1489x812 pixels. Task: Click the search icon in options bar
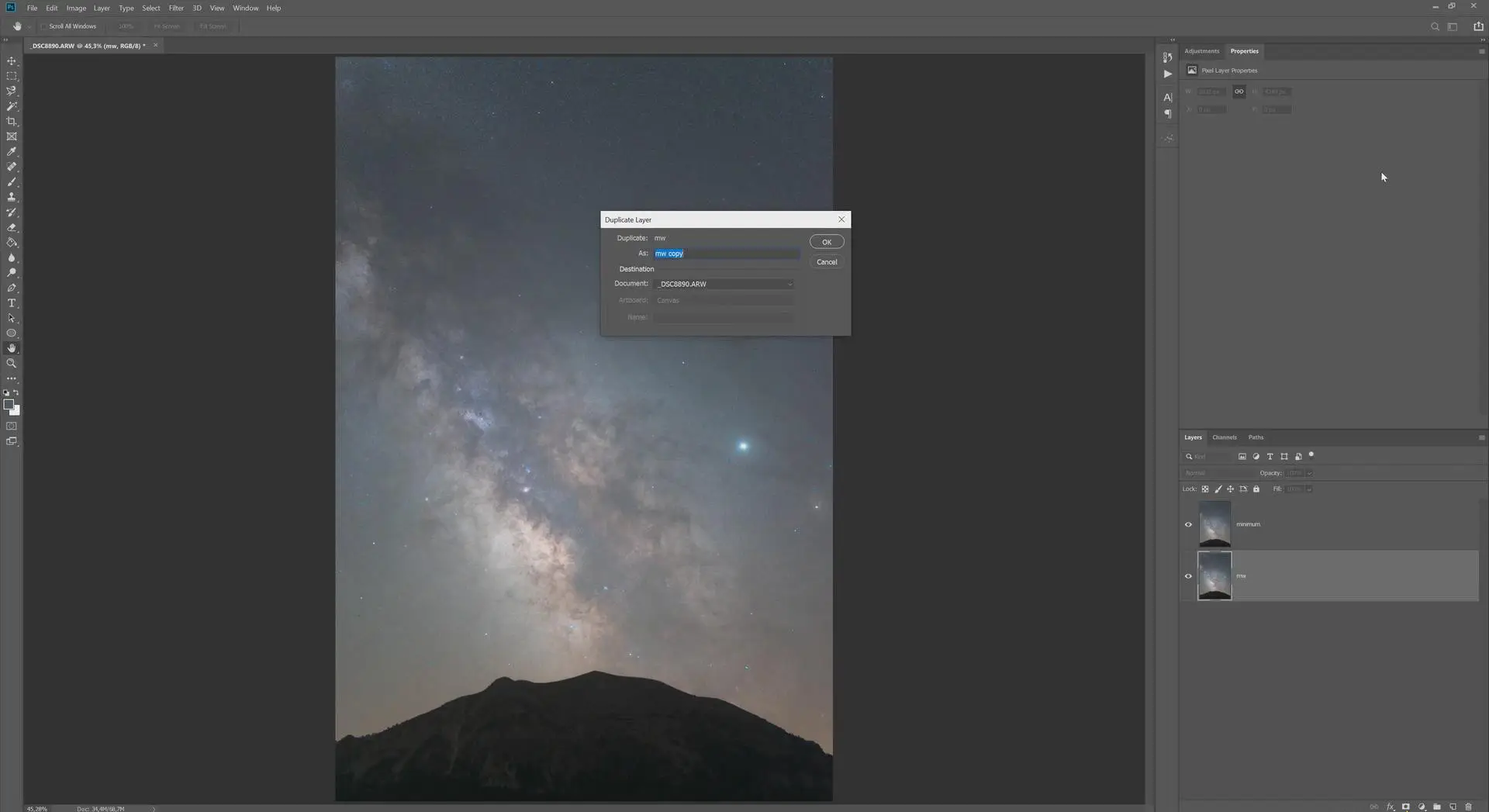pyautogui.click(x=1435, y=26)
